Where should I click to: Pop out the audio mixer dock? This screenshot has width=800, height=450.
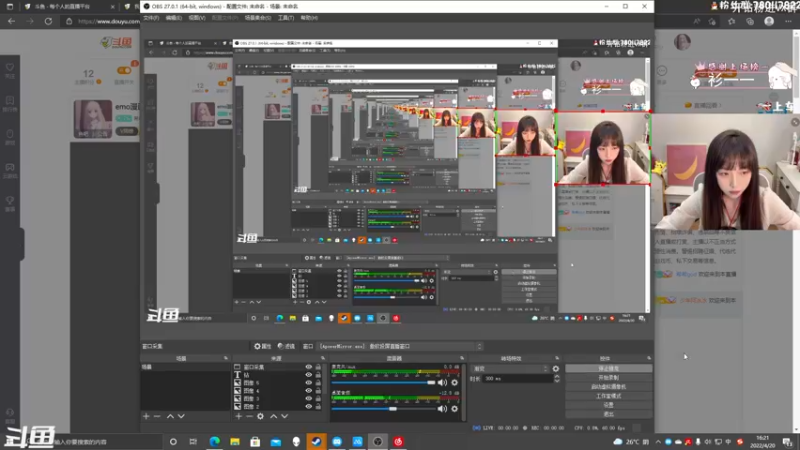click(462, 358)
